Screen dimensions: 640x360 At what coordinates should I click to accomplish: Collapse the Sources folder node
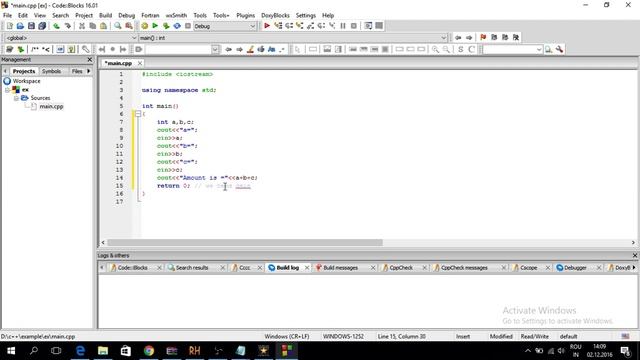[16, 98]
